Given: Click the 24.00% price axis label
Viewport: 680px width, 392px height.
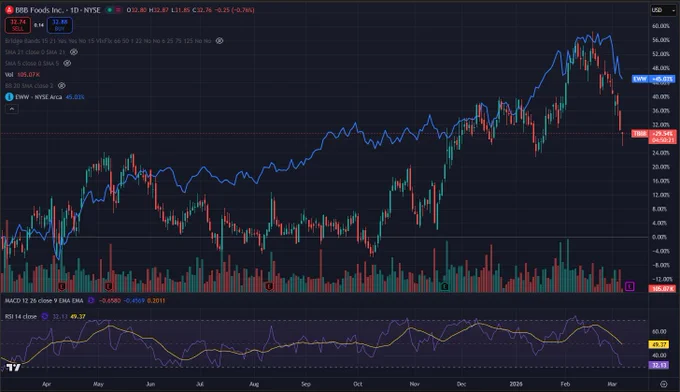Looking at the screenshot, I should tap(660, 153).
